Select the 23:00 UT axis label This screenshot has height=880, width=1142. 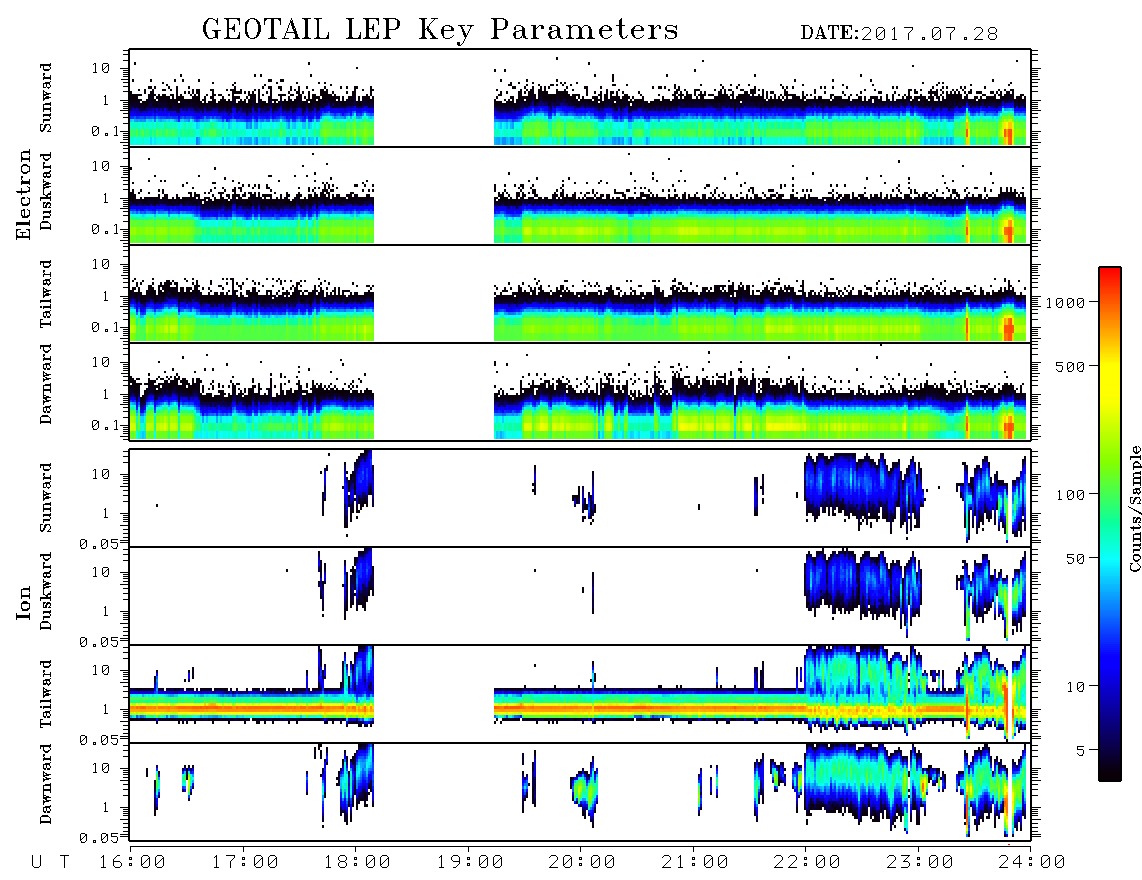(920, 863)
